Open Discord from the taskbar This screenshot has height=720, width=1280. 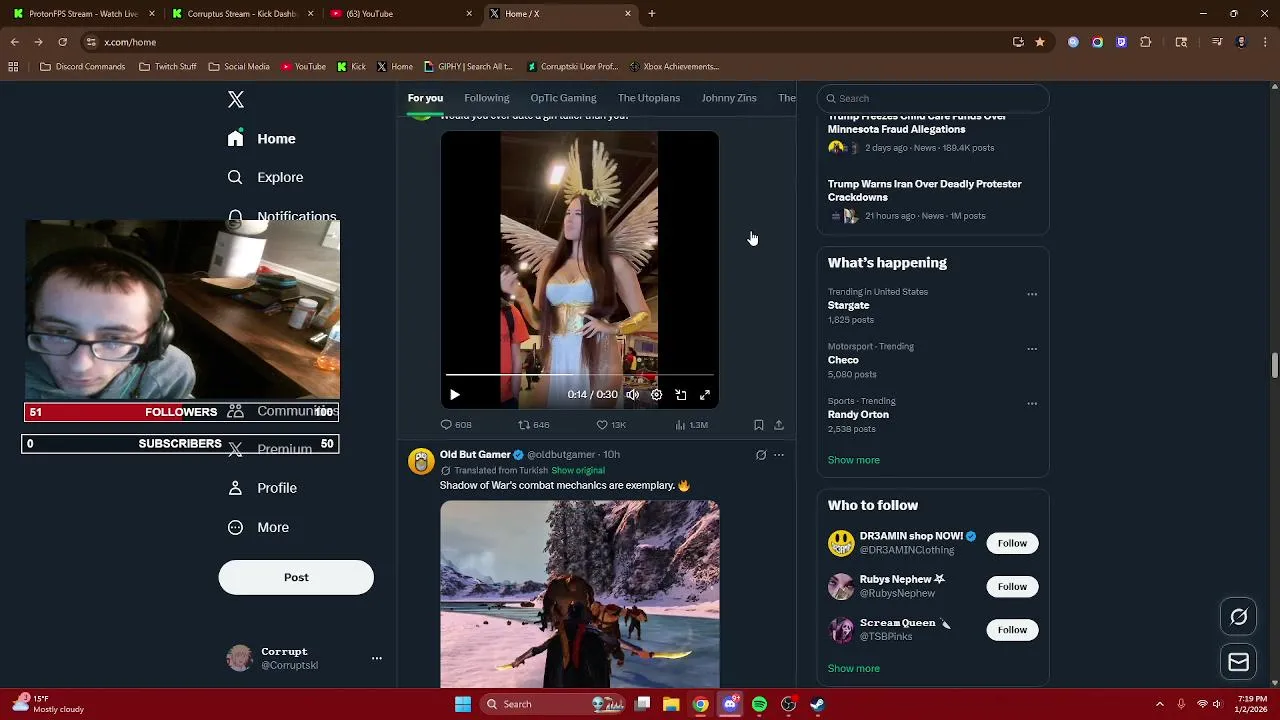730,704
